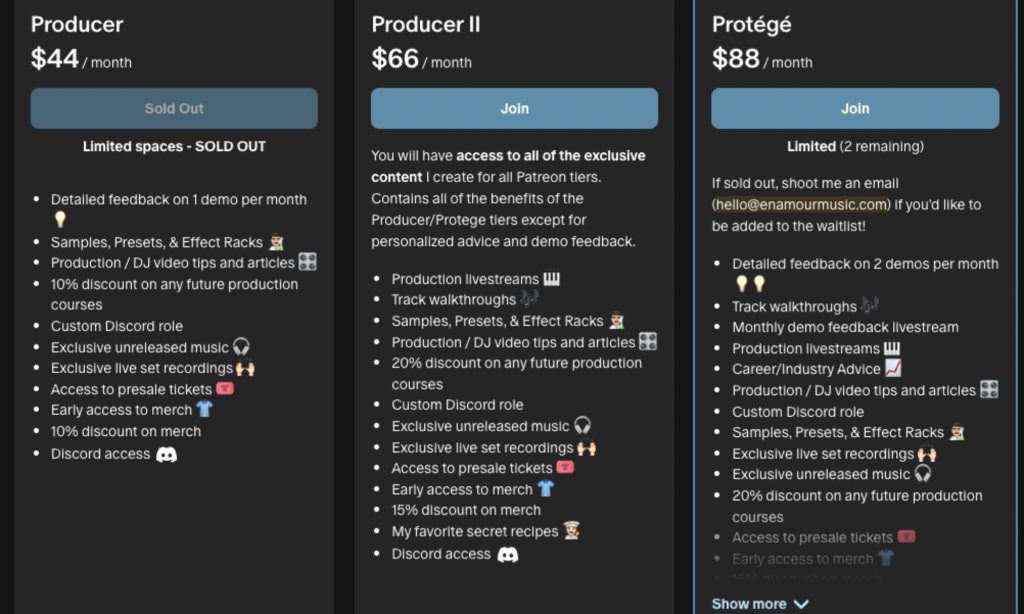Viewport: 1024px width, 614px height.
Task: Click the Sold Out button on Producer tier
Action: (x=174, y=108)
